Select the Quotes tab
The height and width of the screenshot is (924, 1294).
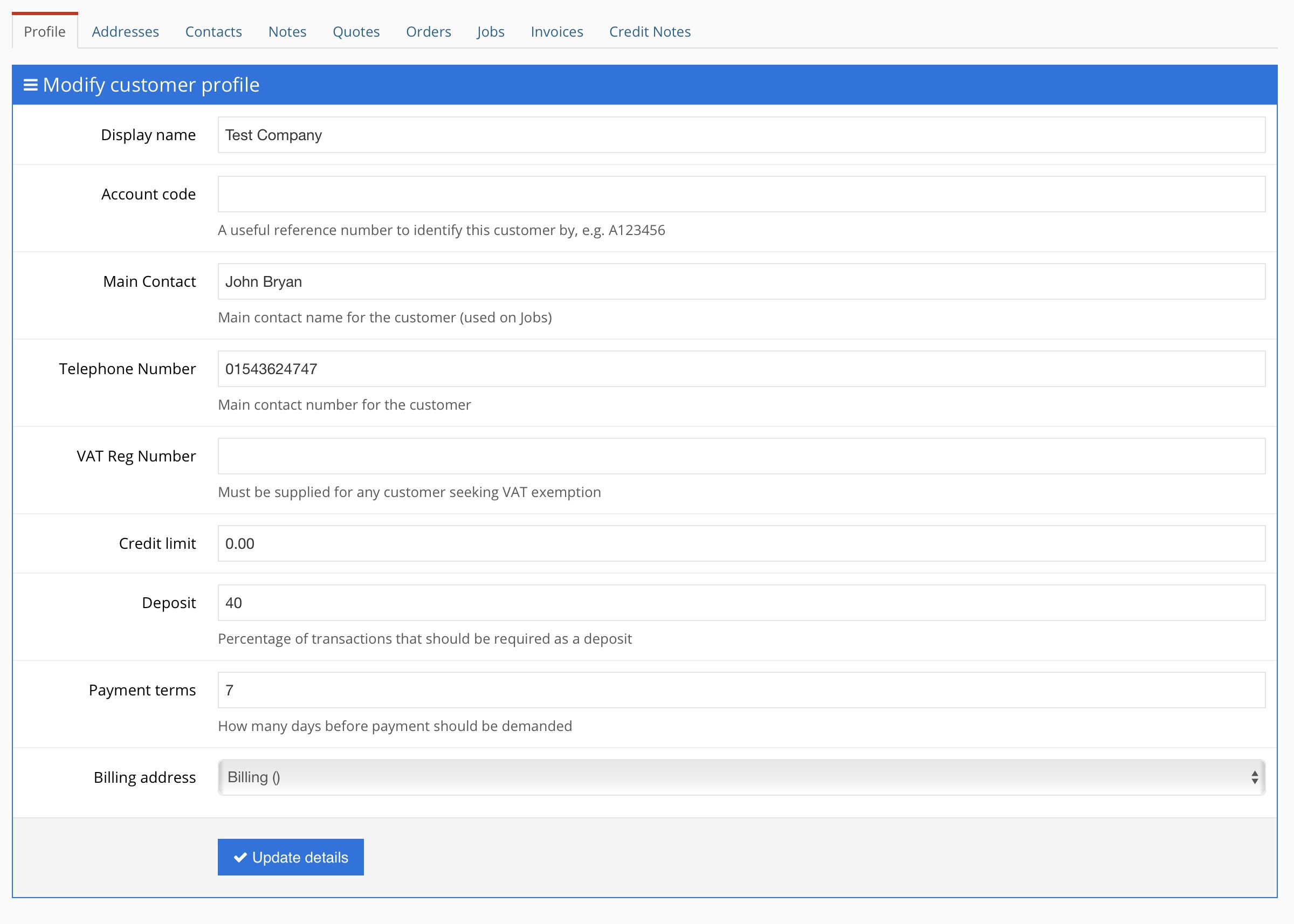356,32
